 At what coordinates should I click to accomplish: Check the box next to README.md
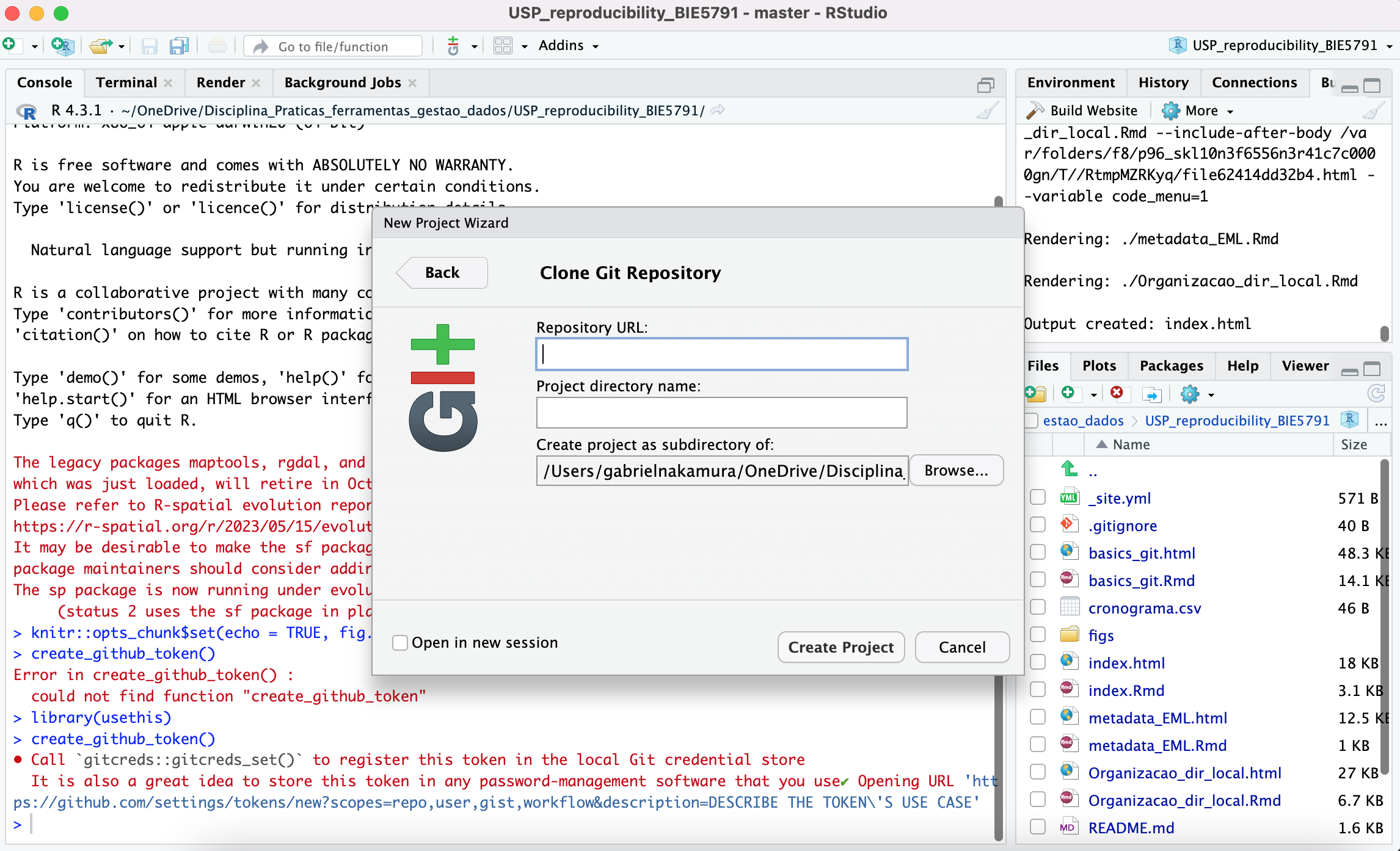pos(1037,827)
